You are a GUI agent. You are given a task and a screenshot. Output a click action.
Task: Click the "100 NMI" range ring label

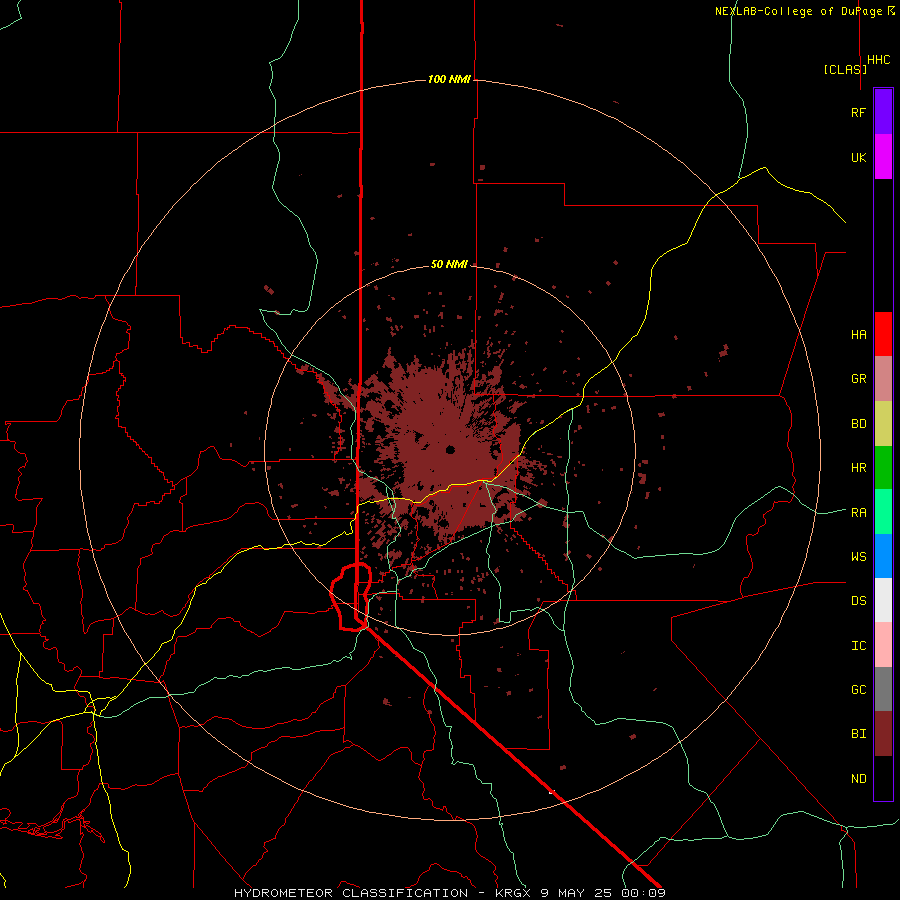pyautogui.click(x=449, y=79)
